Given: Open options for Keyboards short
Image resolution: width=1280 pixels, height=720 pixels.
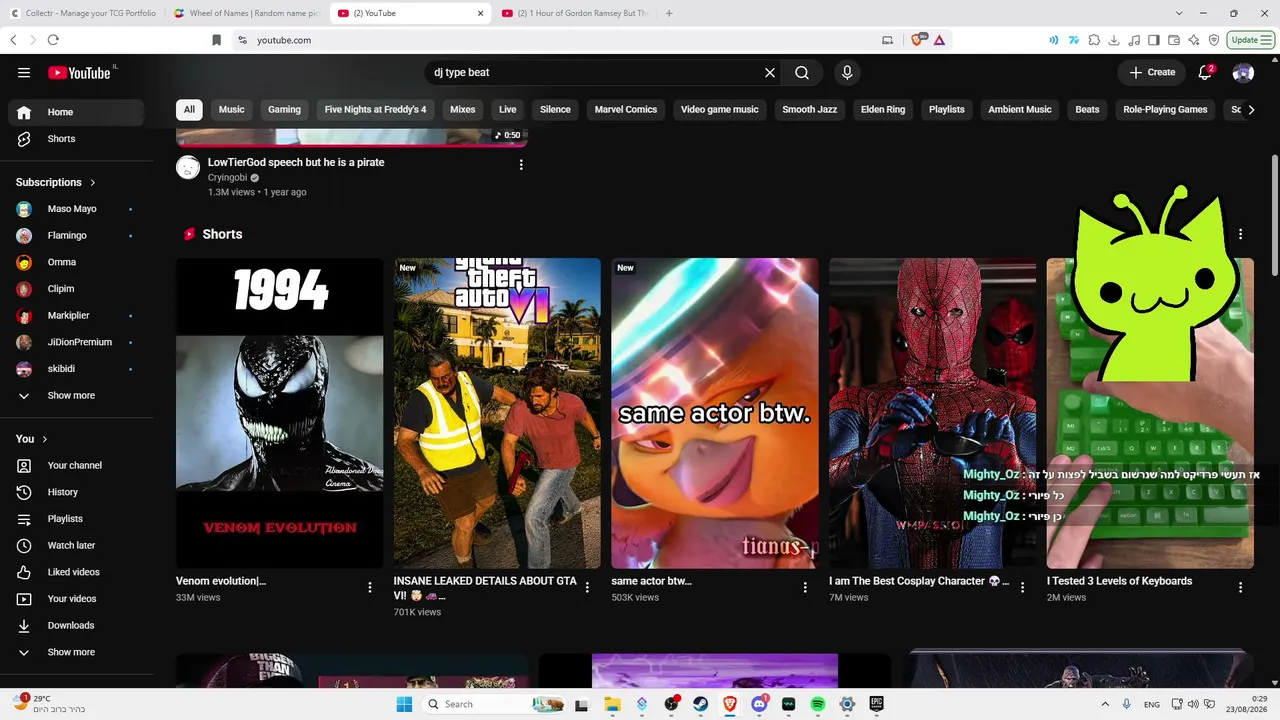Looking at the screenshot, I should pyautogui.click(x=1240, y=588).
